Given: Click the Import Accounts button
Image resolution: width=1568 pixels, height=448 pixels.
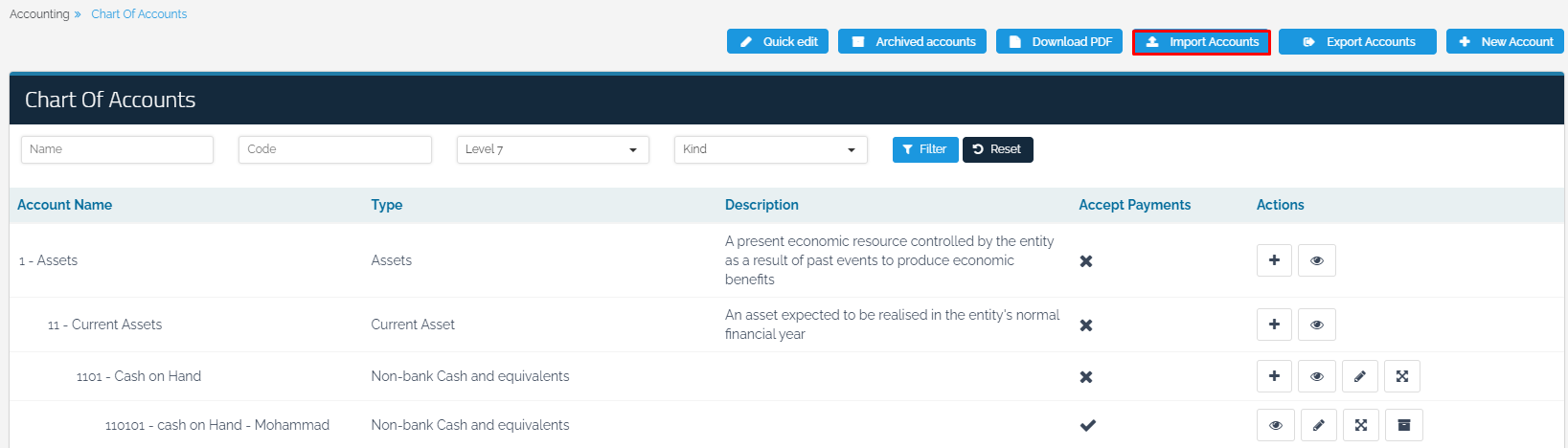Looking at the screenshot, I should [1201, 42].
